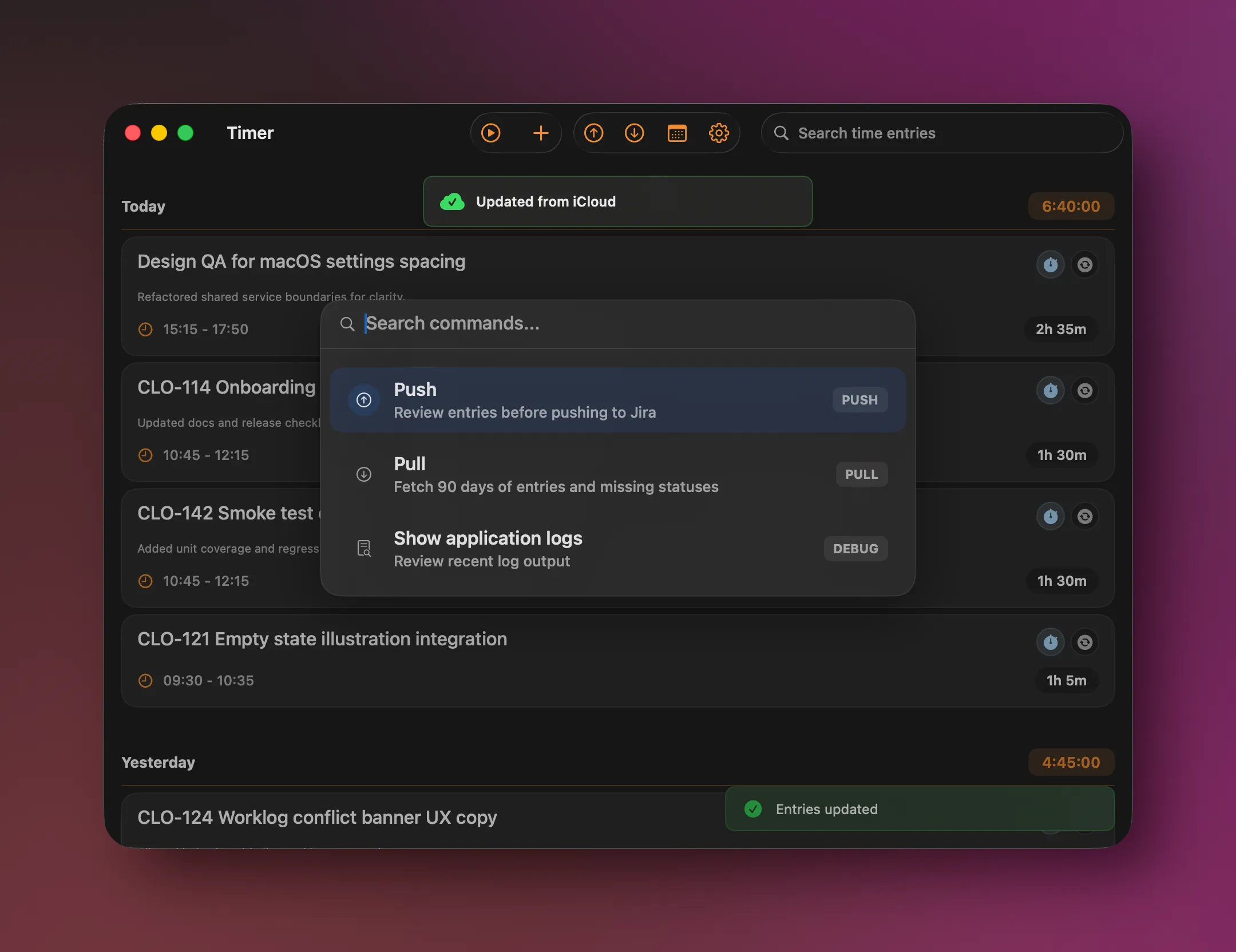The height and width of the screenshot is (952, 1236).
Task: Open CLO-142 Smoke test entry title
Action: tap(229, 513)
